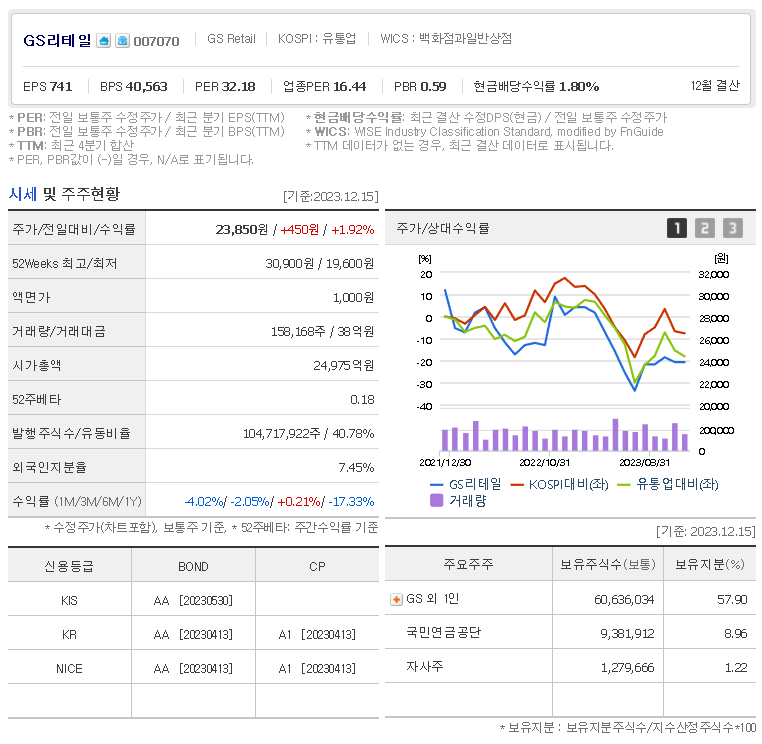
Task: Switch to chart tab 1
Action: [676, 228]
